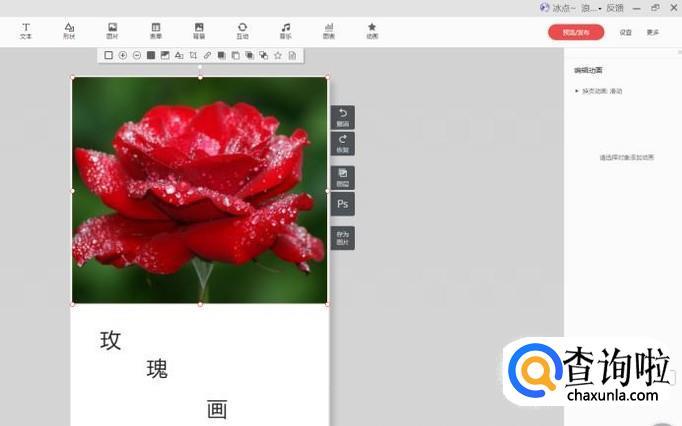
Task: Select the 编辑动画 panel heading
Action: coord(588,70)
